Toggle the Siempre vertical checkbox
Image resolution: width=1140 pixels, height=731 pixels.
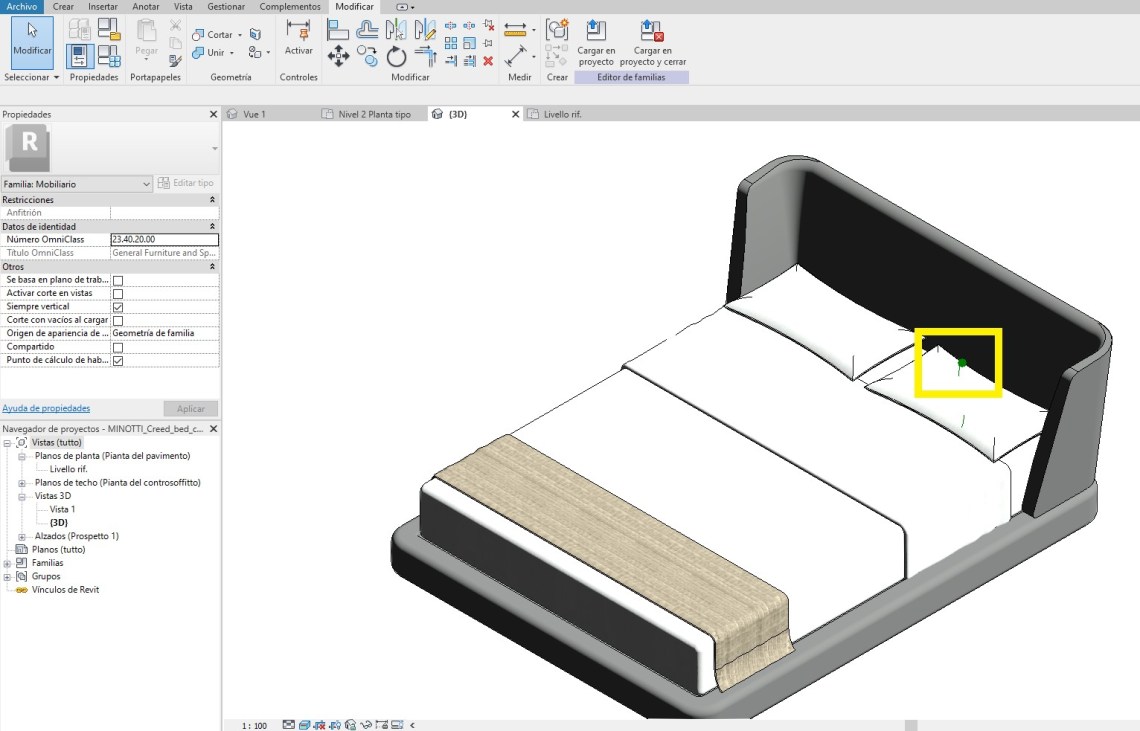[118, 307]
